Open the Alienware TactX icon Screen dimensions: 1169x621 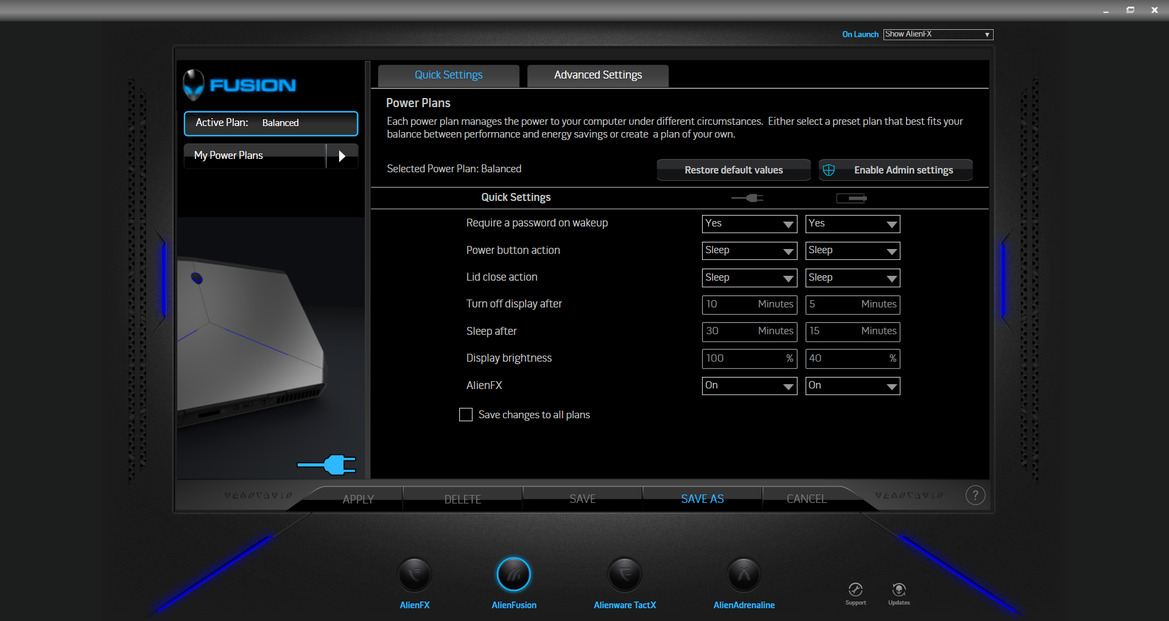pos(625,575)
